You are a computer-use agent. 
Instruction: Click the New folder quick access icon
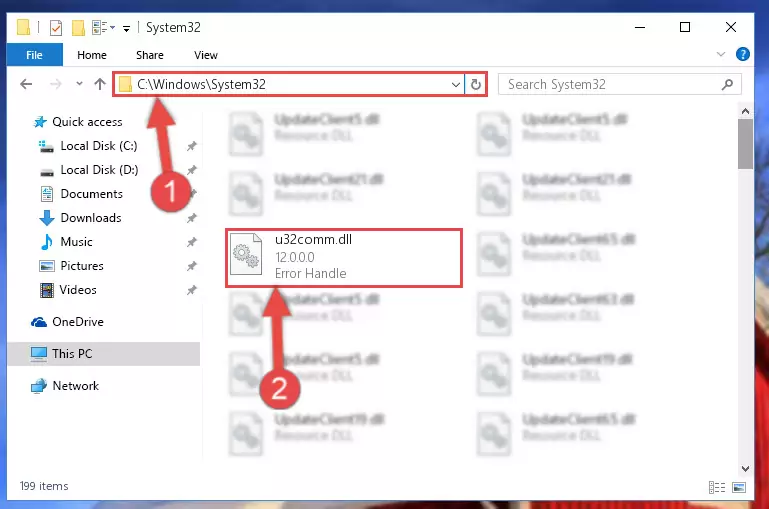pyautogui.click(x=78, y=28)
